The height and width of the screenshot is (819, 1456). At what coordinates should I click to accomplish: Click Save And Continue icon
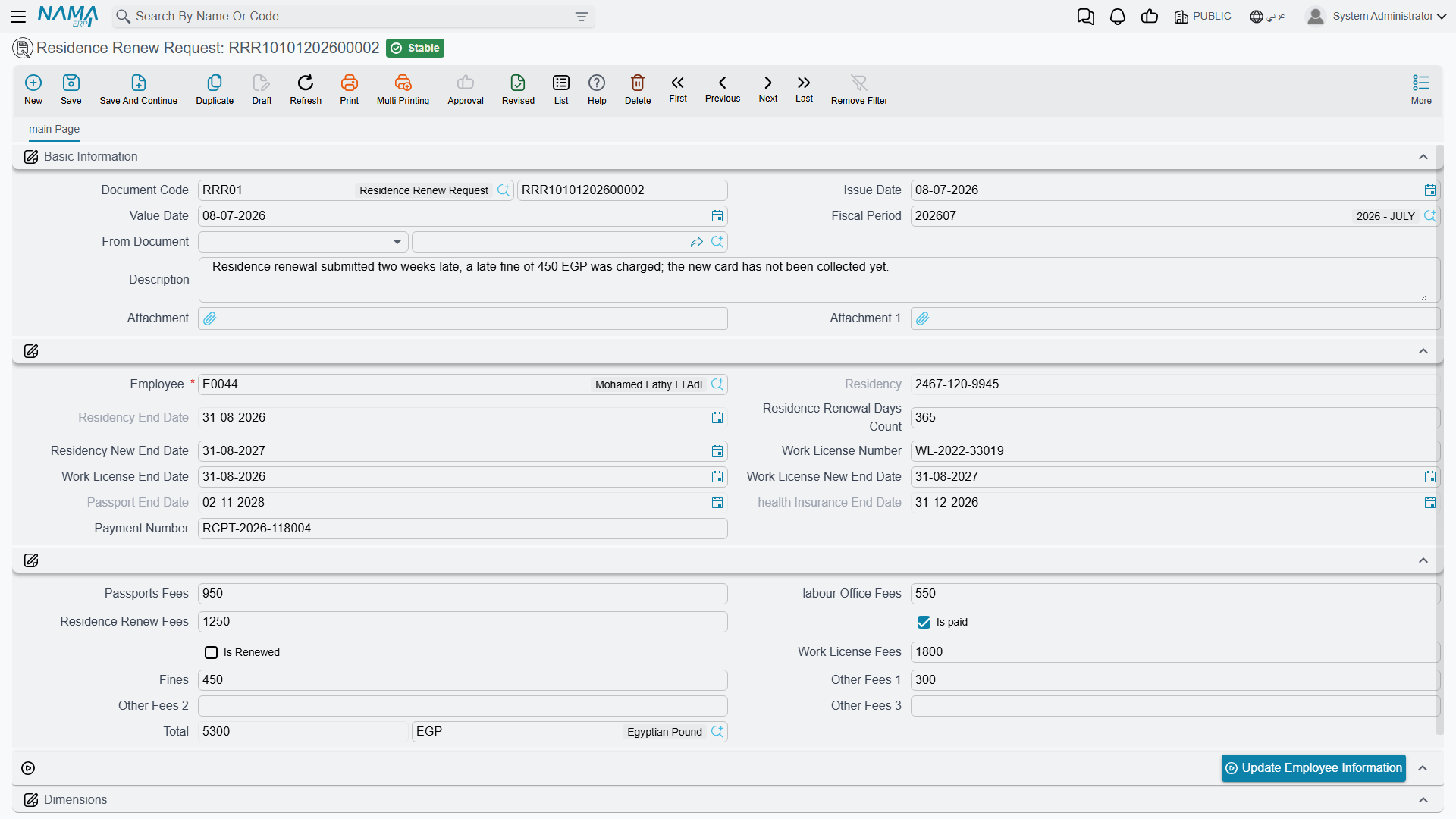(139, 89)
